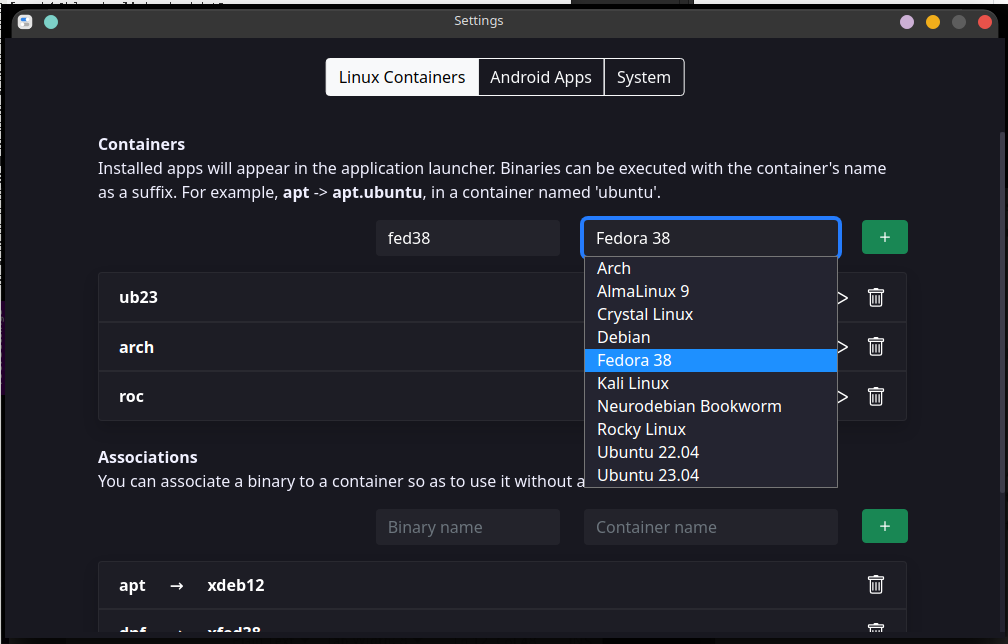This screenshot has height=644, width=1008.
Task: Select Kali Linux from the list
Action: point(711,384)
